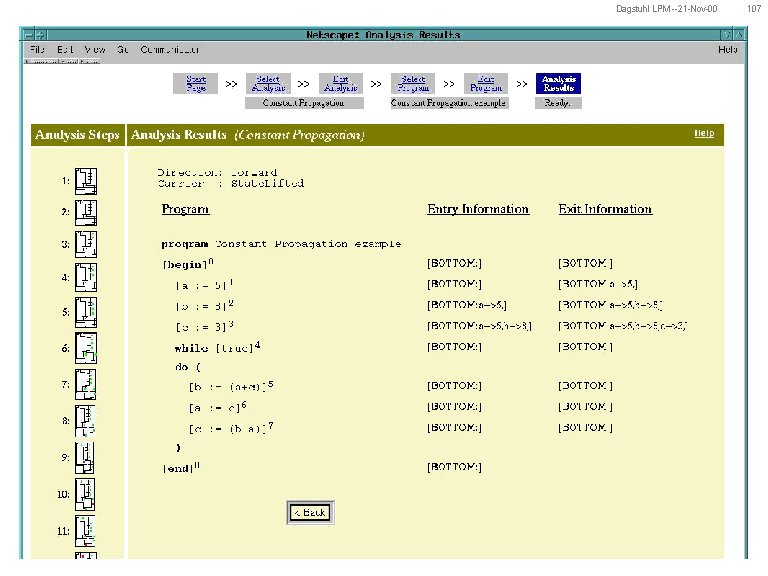Screen dimensions: 768x576
Task: Open analysis step 2 thumbnail
Action: [x=86, y=212]
